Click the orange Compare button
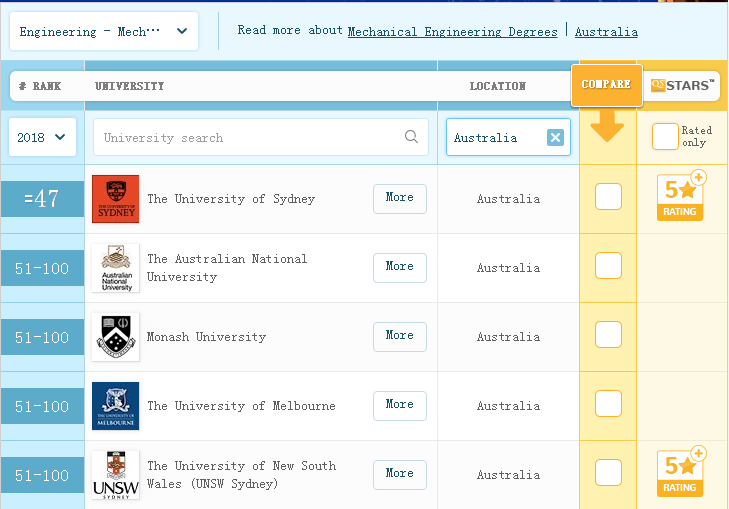The image size is (729, 509). (x=606, y=84)
